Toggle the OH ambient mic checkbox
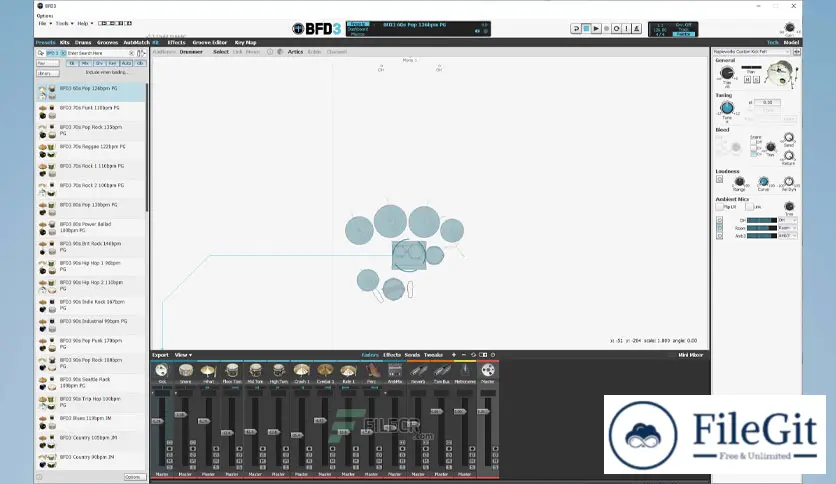836x484 pixels. pos(719,220)
